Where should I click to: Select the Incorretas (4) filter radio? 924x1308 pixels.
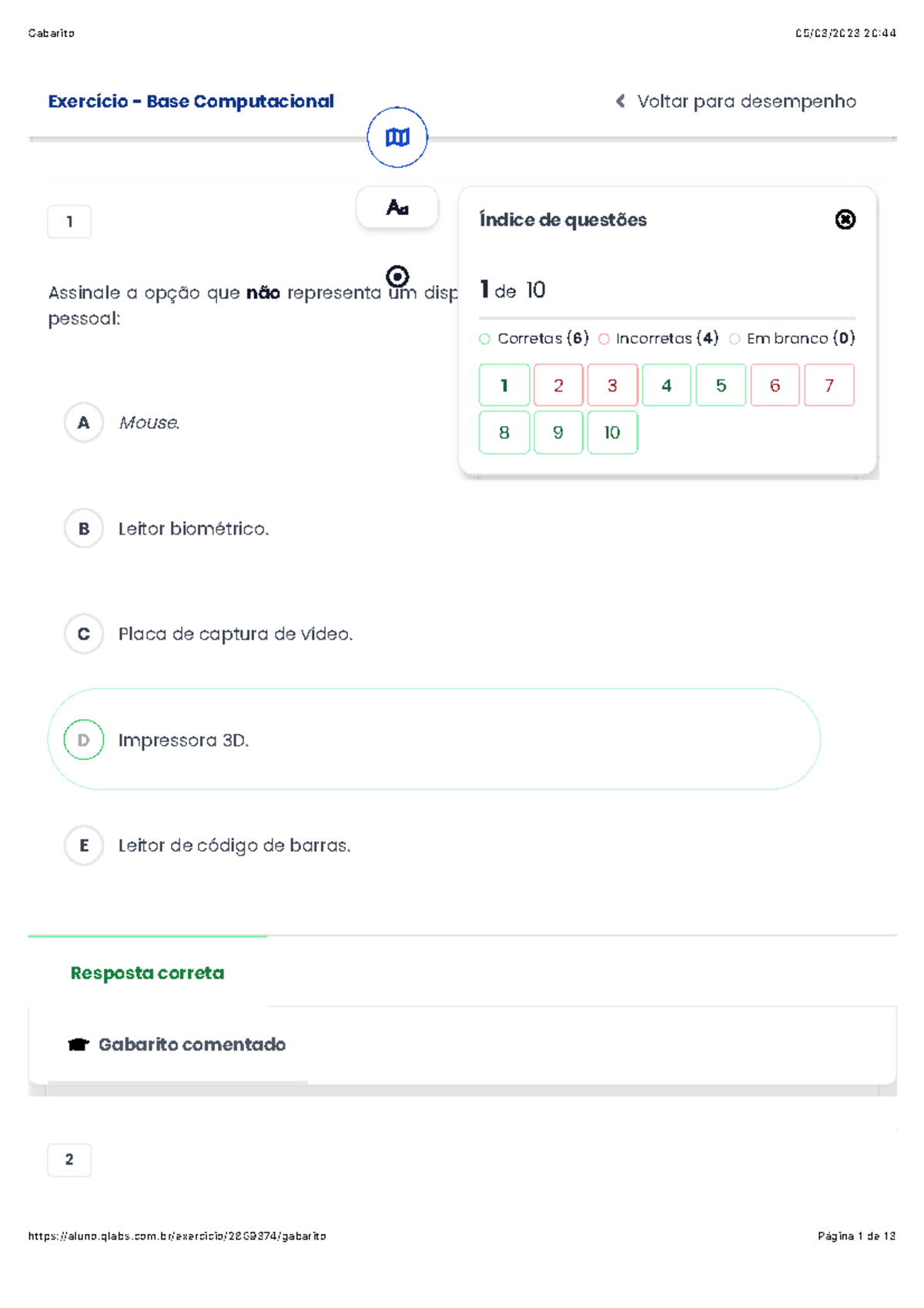(604, 337)
